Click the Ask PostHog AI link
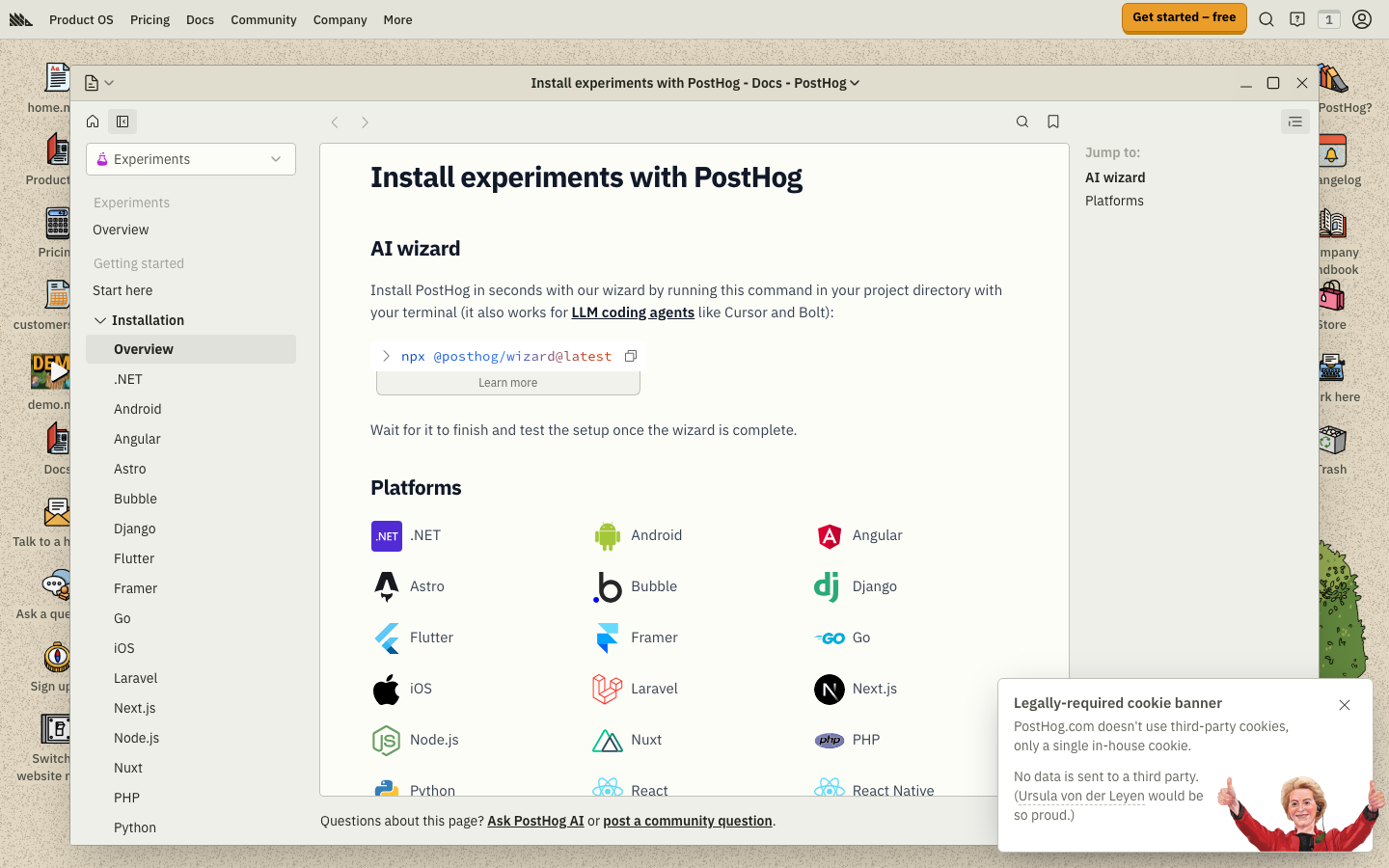 pyautogui.click(x=535, y=821)
